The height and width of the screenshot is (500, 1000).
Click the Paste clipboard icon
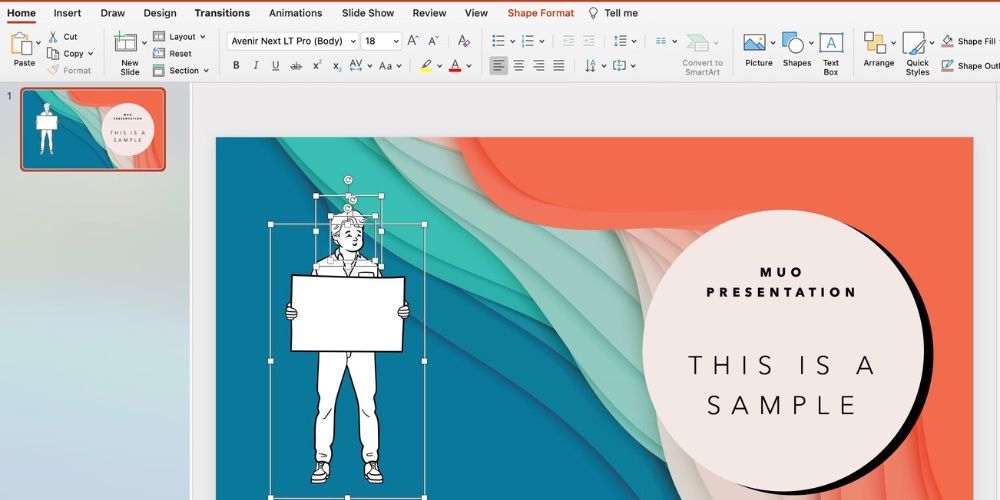[22, 44]
